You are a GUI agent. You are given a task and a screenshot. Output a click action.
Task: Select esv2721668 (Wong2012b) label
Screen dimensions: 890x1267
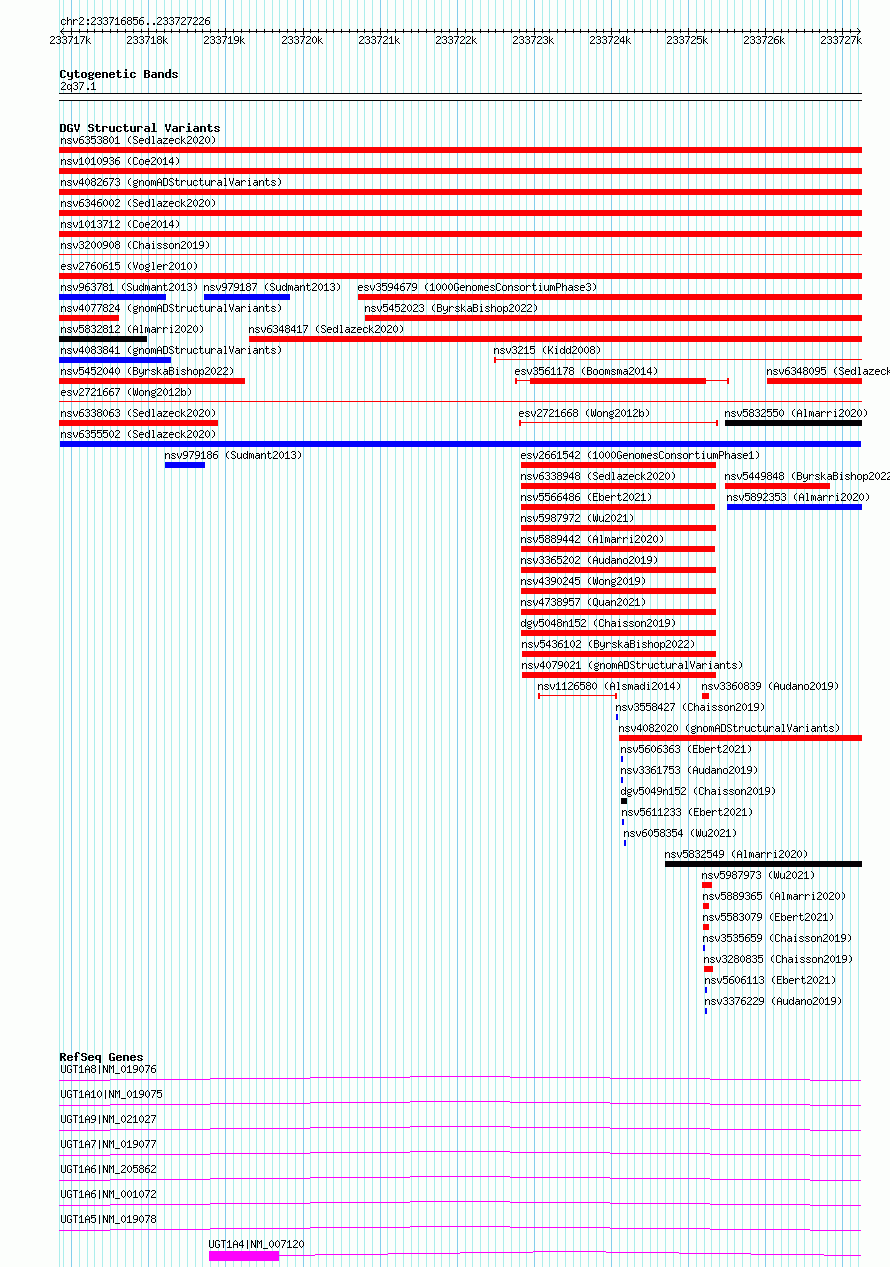[584, 413]
